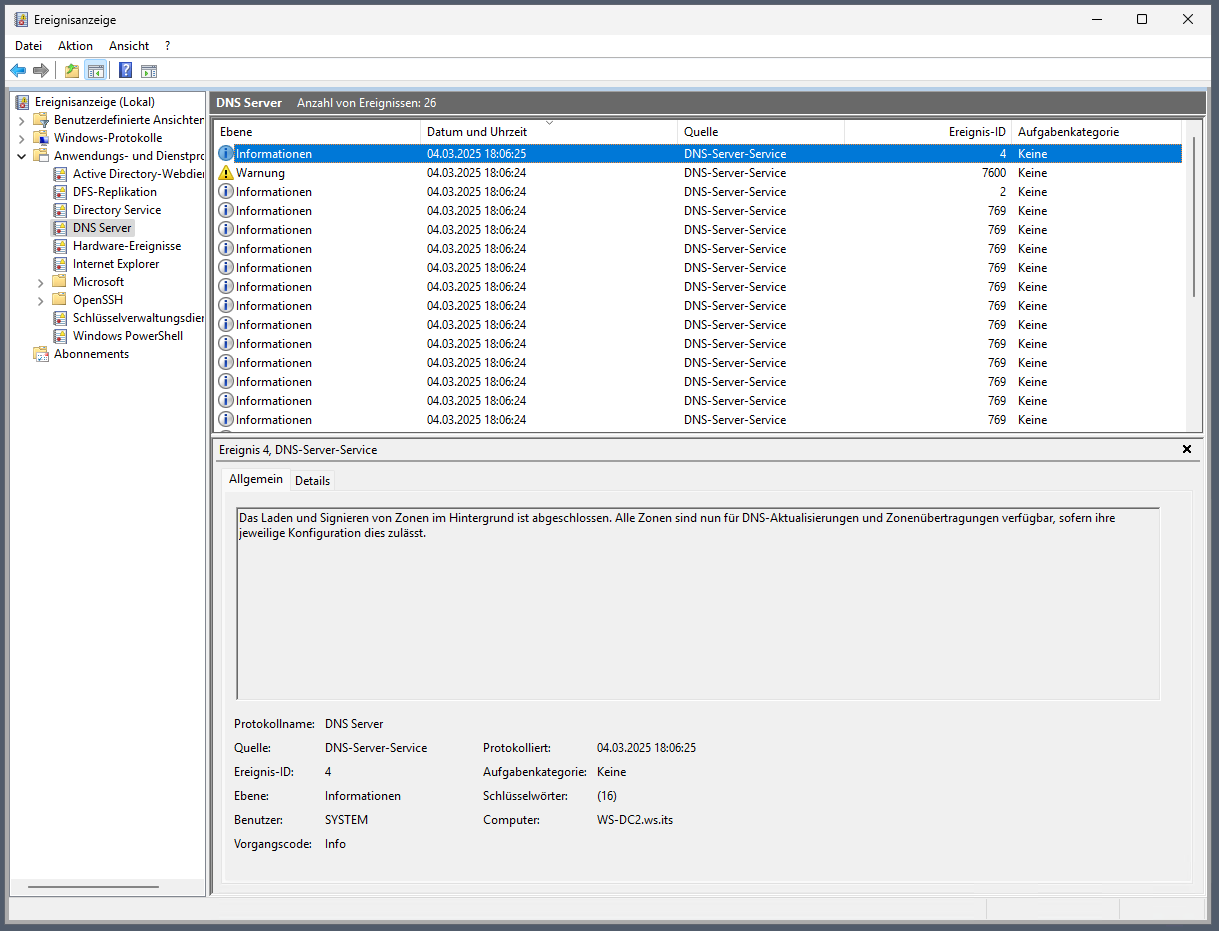Click the Windows PowerShell log icon
The width and height of the screenshot is (1219, 931).
click(x=60, y=336)
